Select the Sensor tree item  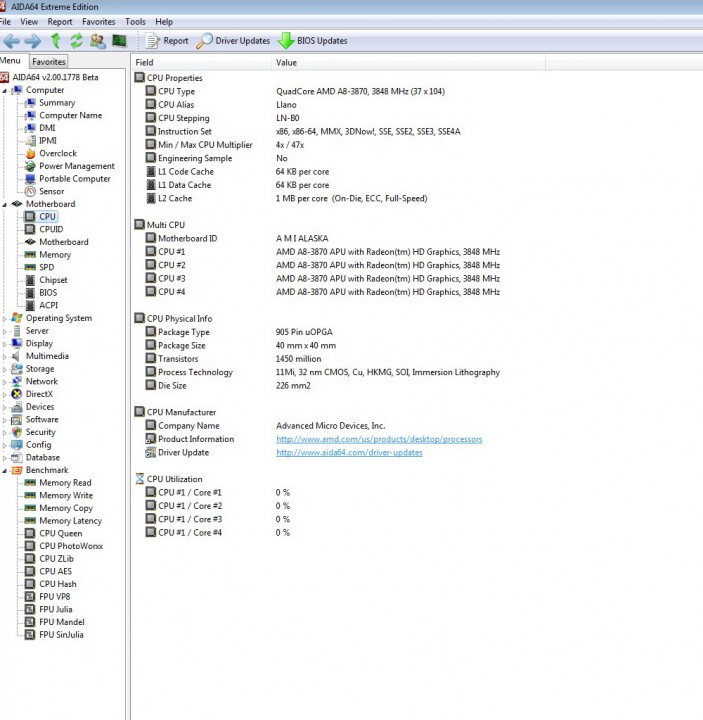pos(51,191)
